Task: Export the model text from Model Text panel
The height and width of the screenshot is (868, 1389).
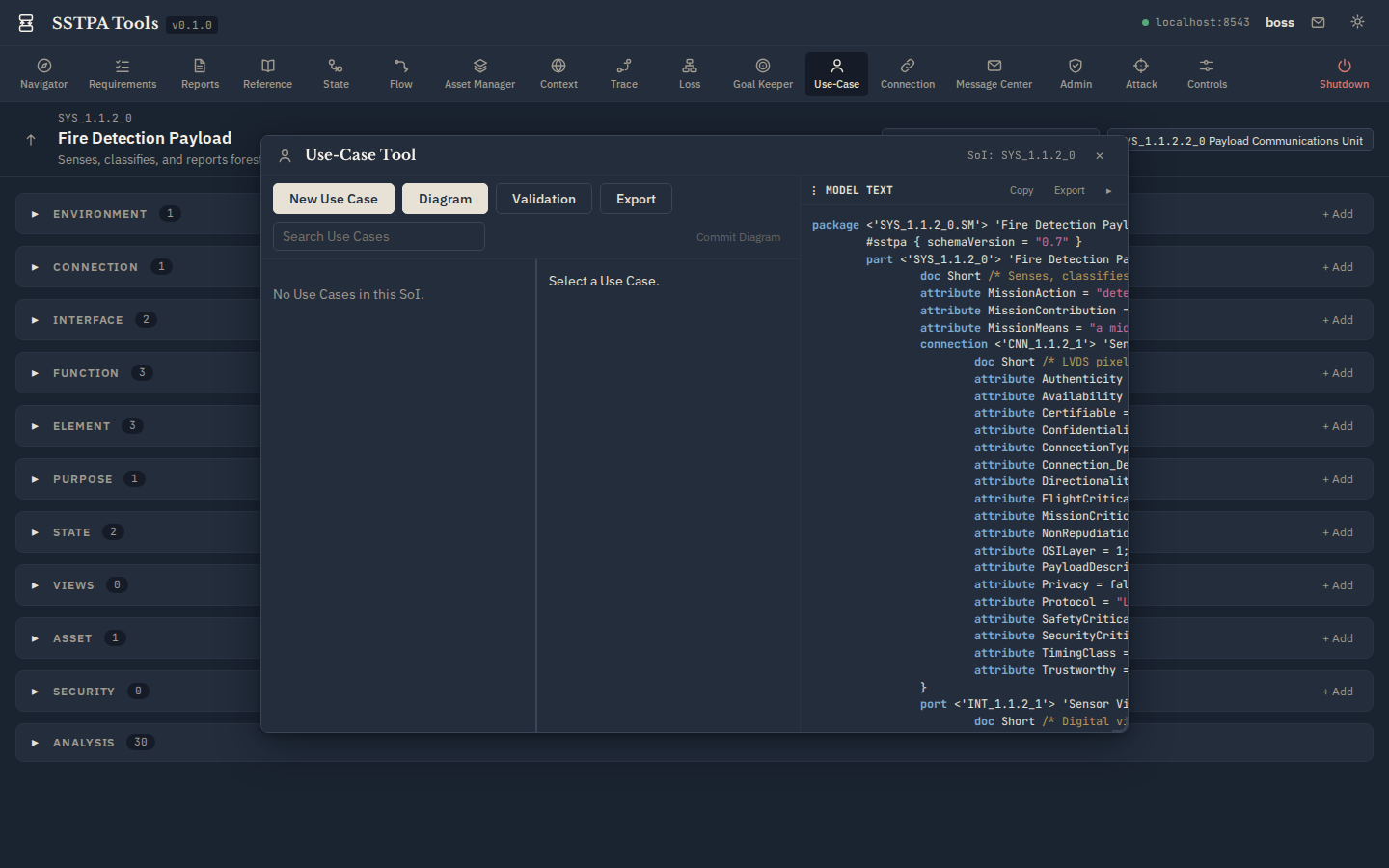Action: pos(1069,191)
